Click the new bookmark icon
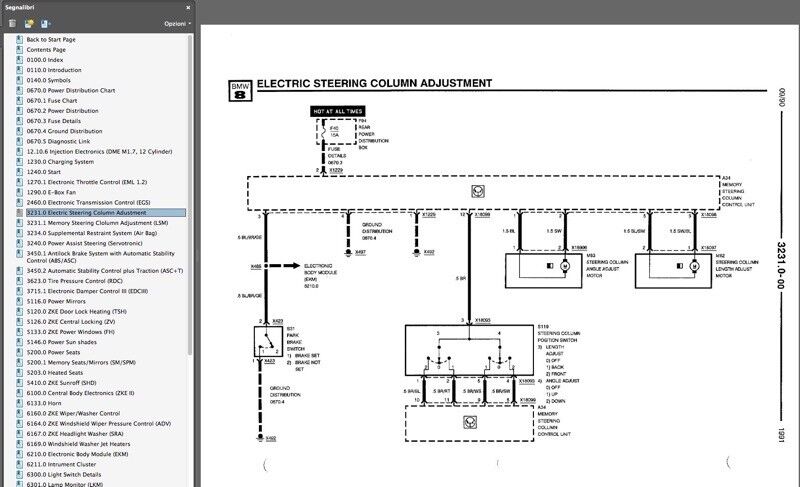The width and height of the screenshot is (800, 487). (30, 23)
